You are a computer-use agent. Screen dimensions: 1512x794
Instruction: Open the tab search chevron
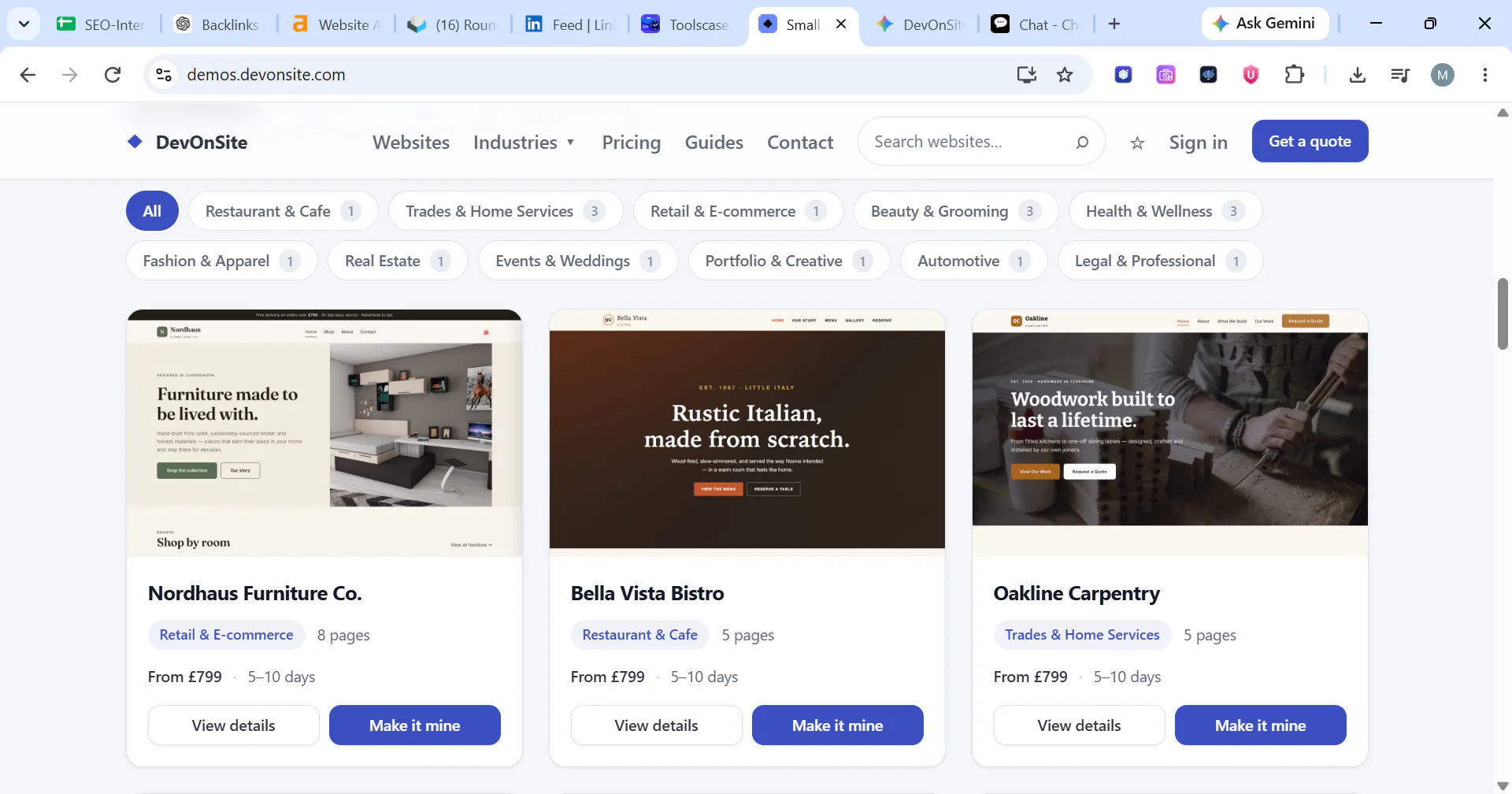point(24,24)
